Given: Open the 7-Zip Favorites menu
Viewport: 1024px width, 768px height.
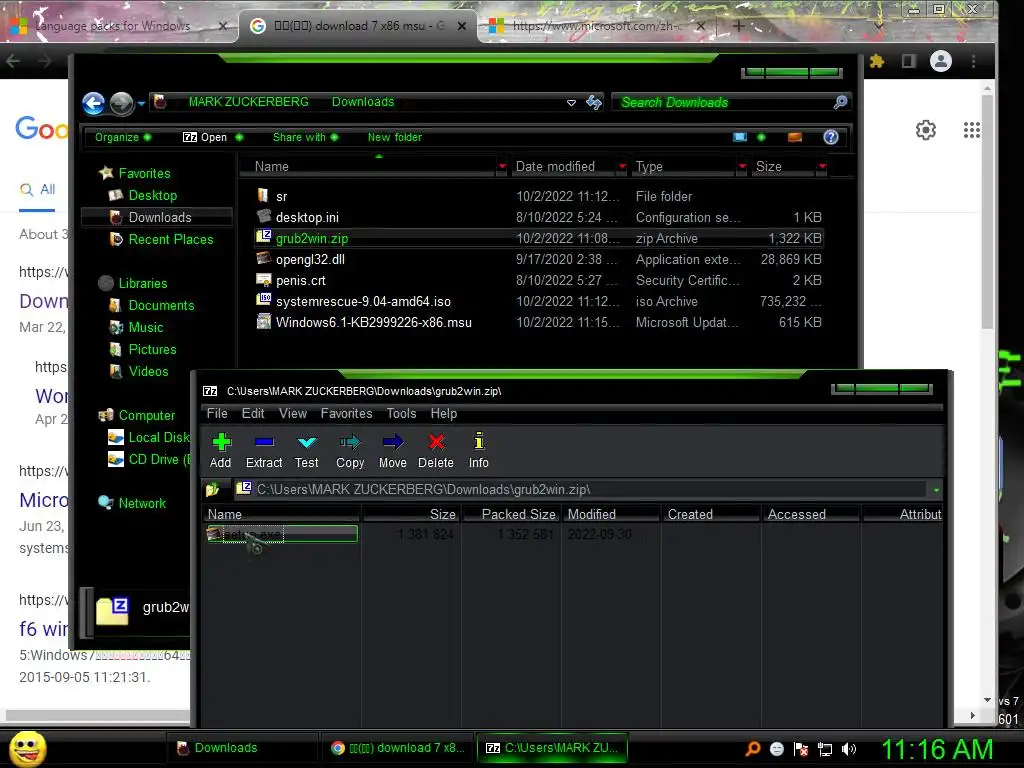Looking at the screenshot, I should tap(346, 413).
